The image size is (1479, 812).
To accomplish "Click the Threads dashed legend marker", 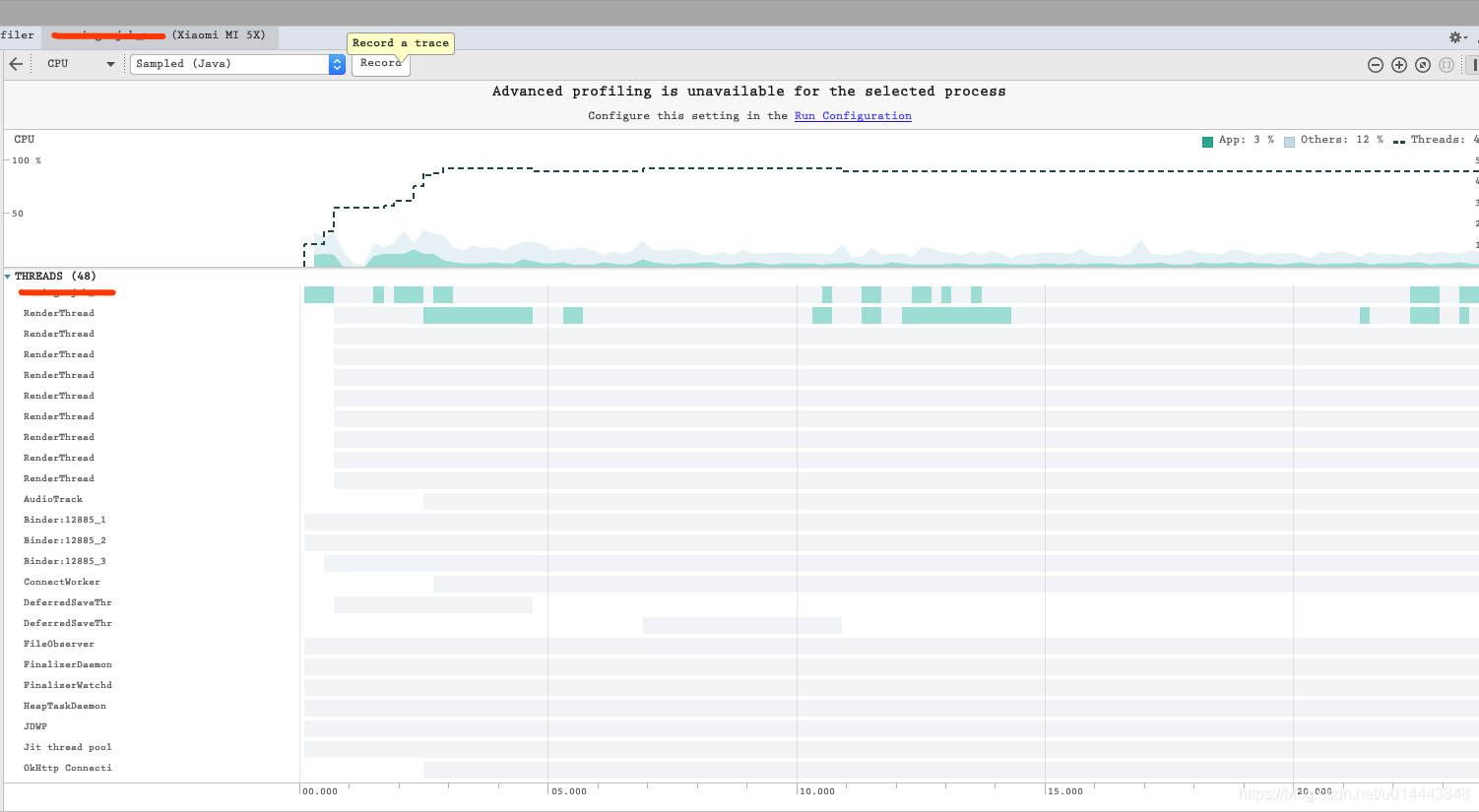I will [1399, 141].
